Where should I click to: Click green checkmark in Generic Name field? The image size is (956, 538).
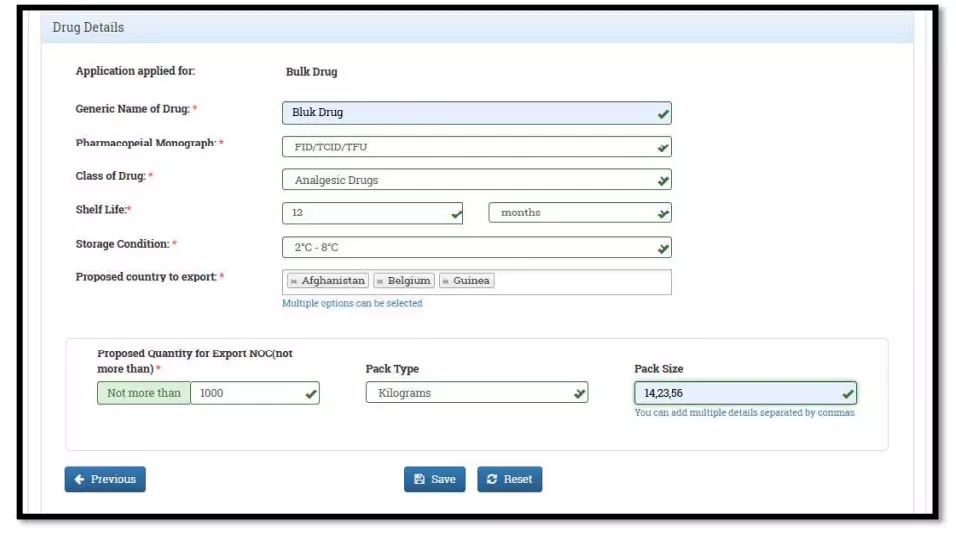pyautogui.click(x=662, y=114)
